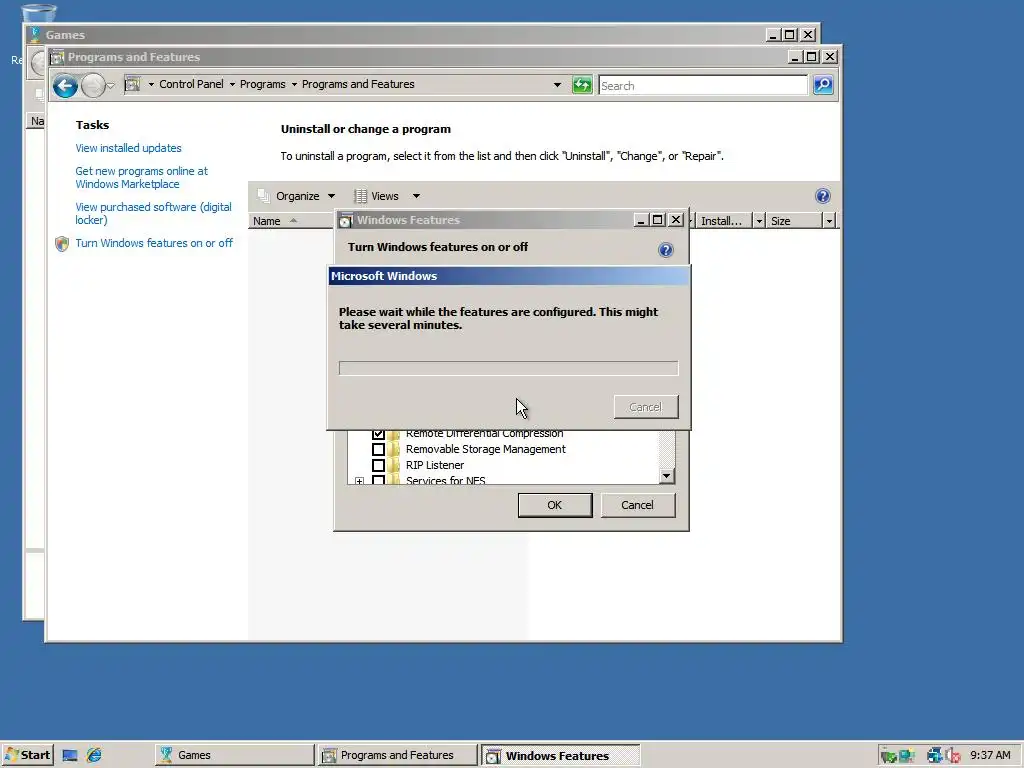Click the configuring features progress bar

coord(508,368)
